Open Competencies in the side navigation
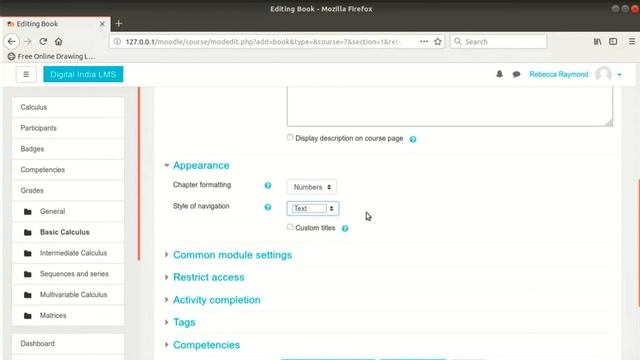The width and height of the screenshot is (640, 360). tap(68, 170)
